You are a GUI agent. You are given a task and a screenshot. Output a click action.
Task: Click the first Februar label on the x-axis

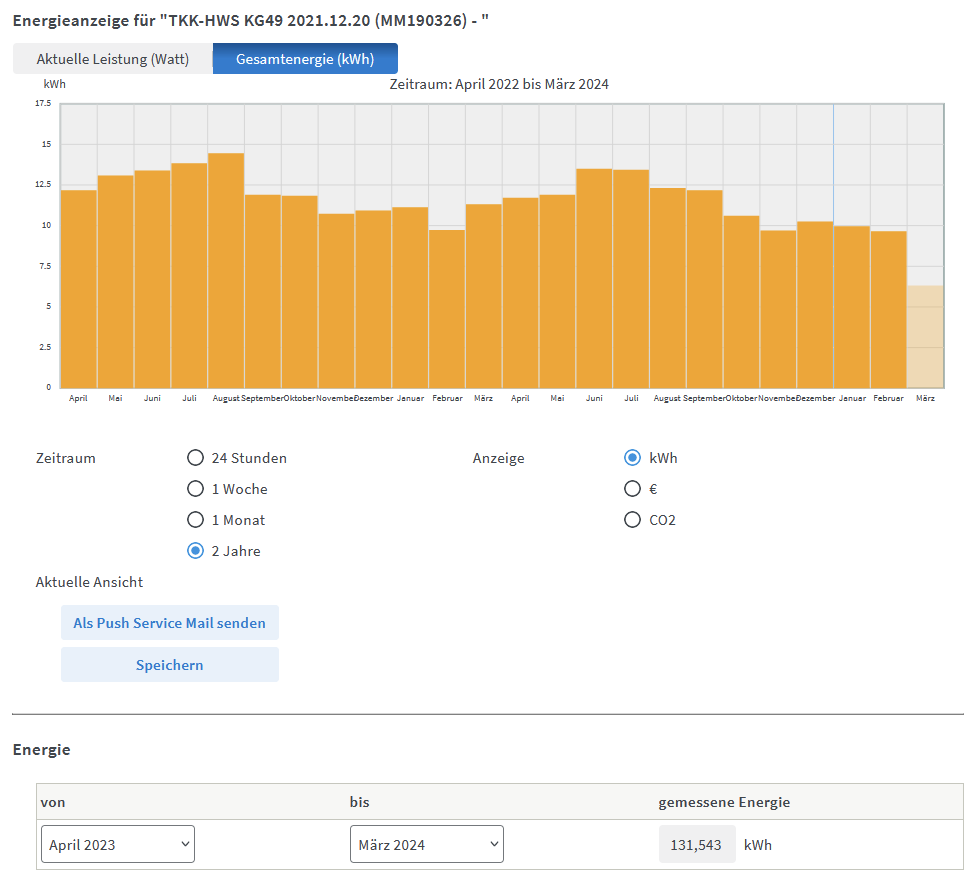448,398
